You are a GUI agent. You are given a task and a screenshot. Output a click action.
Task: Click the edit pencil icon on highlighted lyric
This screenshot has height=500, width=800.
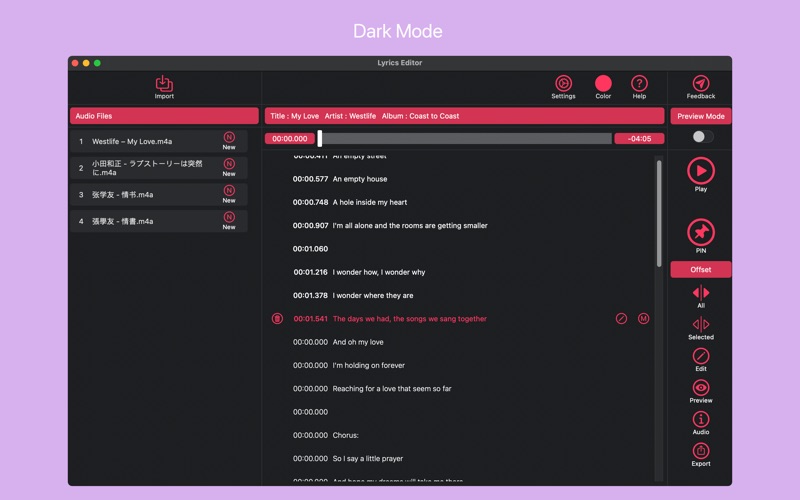(x=621, y=319)
